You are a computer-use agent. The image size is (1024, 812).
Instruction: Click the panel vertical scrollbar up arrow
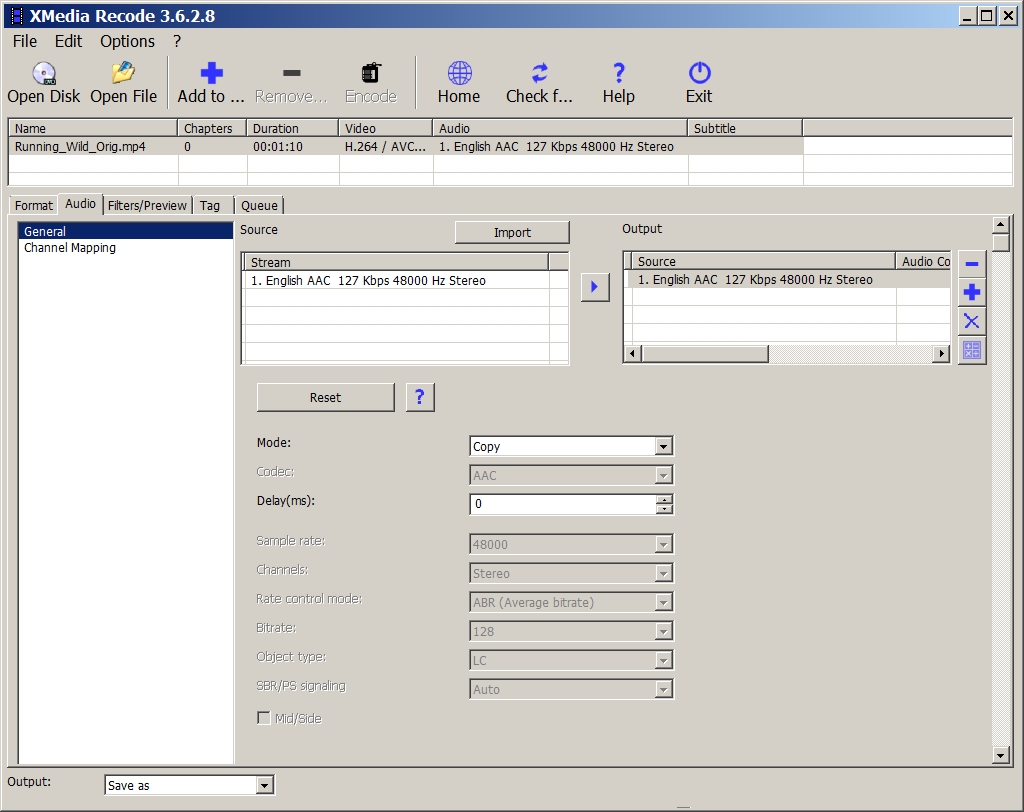(1000, 225)
